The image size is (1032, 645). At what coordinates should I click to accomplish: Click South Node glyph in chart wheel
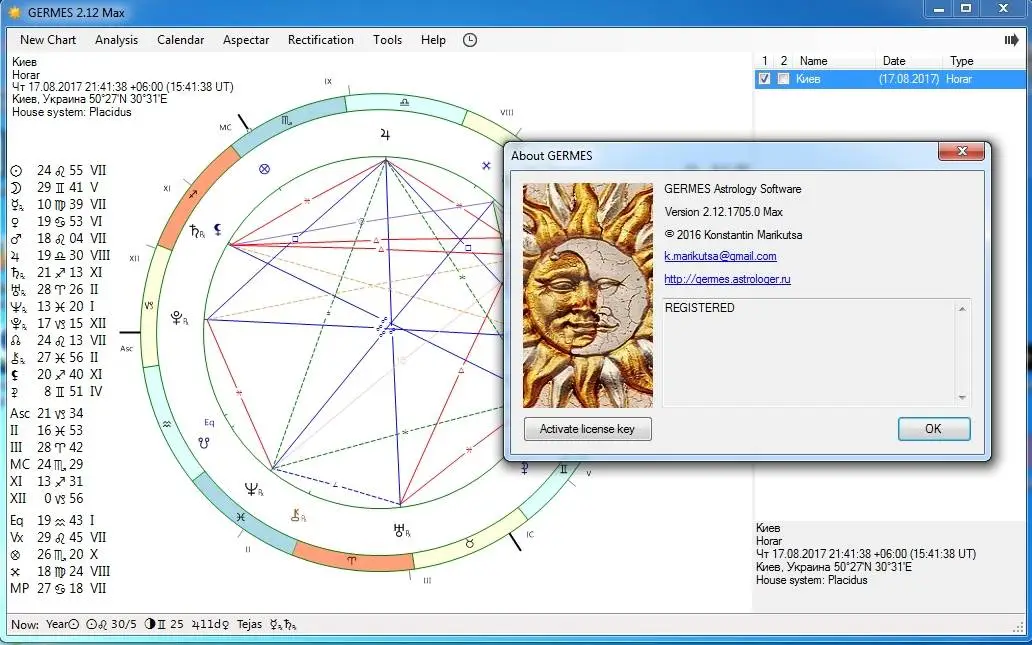pos(205,443)
